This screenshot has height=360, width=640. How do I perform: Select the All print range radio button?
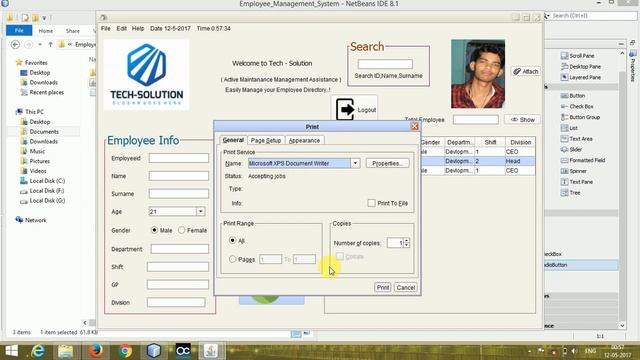[x=233, y=240]
